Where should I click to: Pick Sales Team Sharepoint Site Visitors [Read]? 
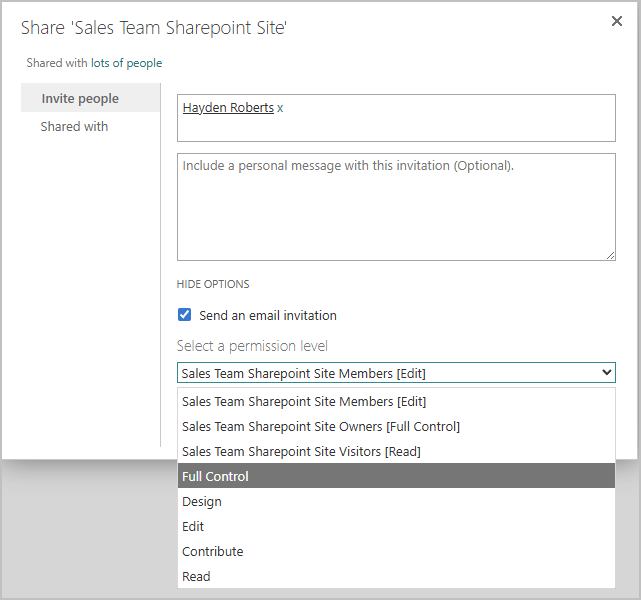tap(301, 452)
